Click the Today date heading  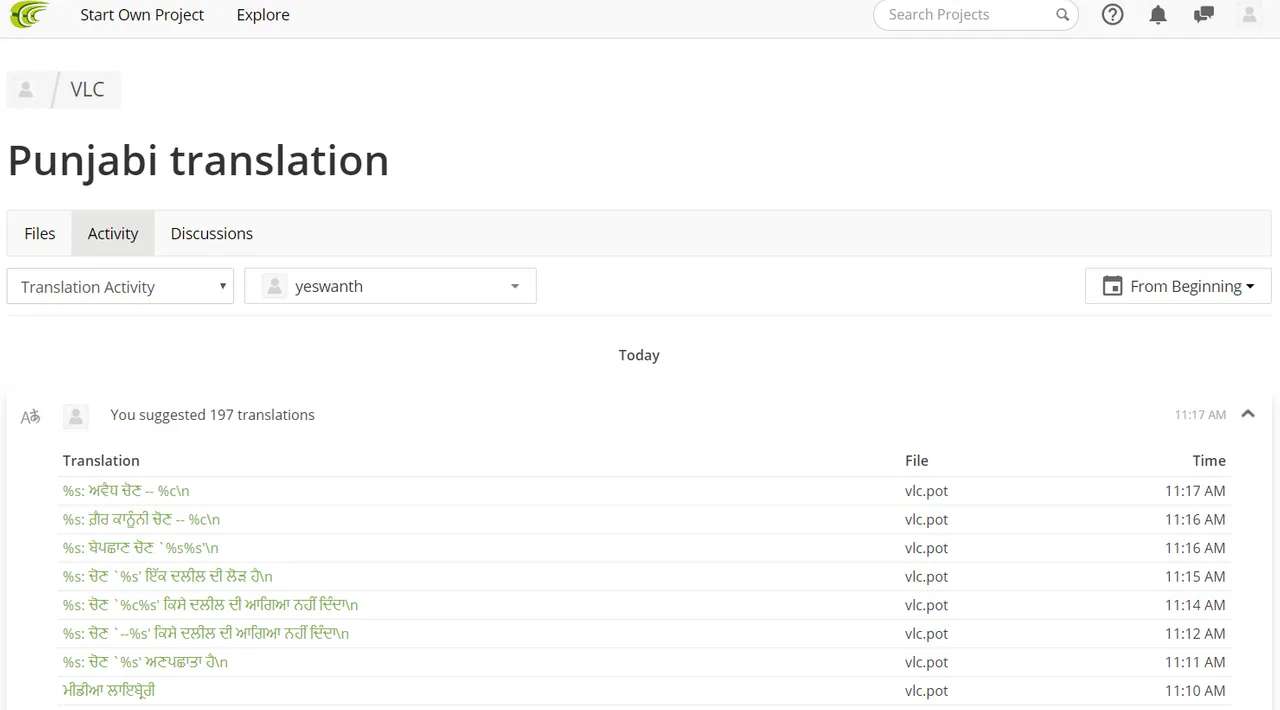pos(639,355)
